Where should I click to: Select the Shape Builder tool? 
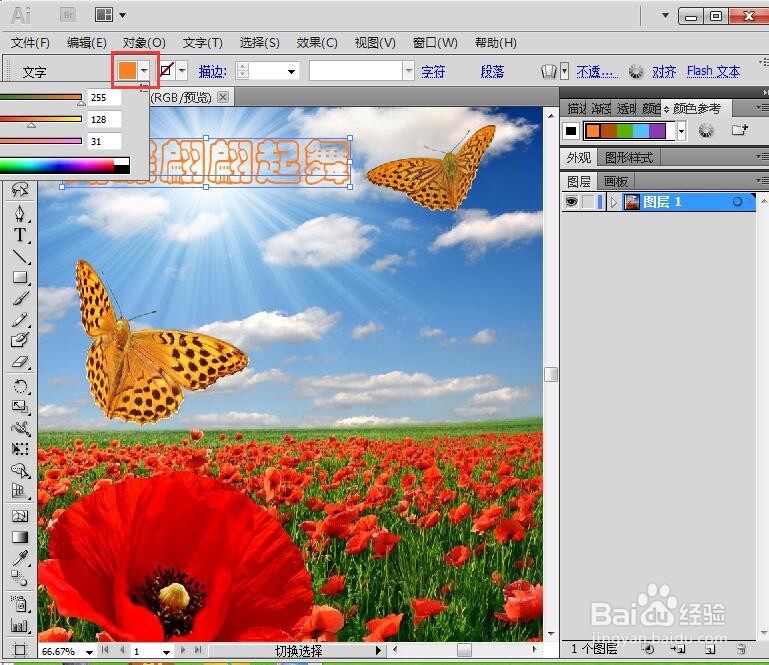click(x=20, y=470)
